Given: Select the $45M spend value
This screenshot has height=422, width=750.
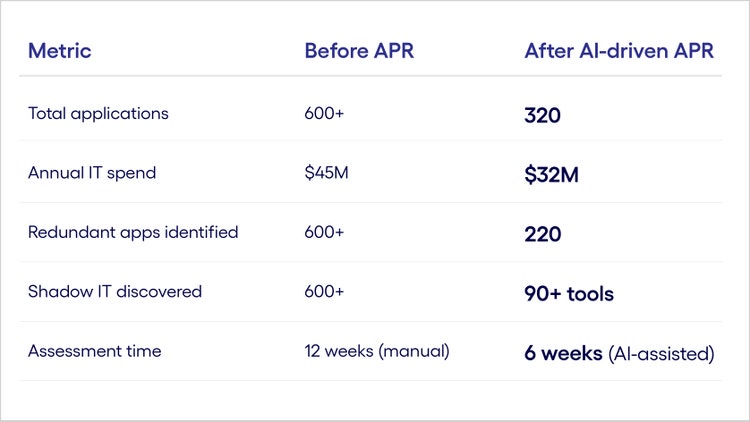Looking at the screenshot, I should point(327,173).
